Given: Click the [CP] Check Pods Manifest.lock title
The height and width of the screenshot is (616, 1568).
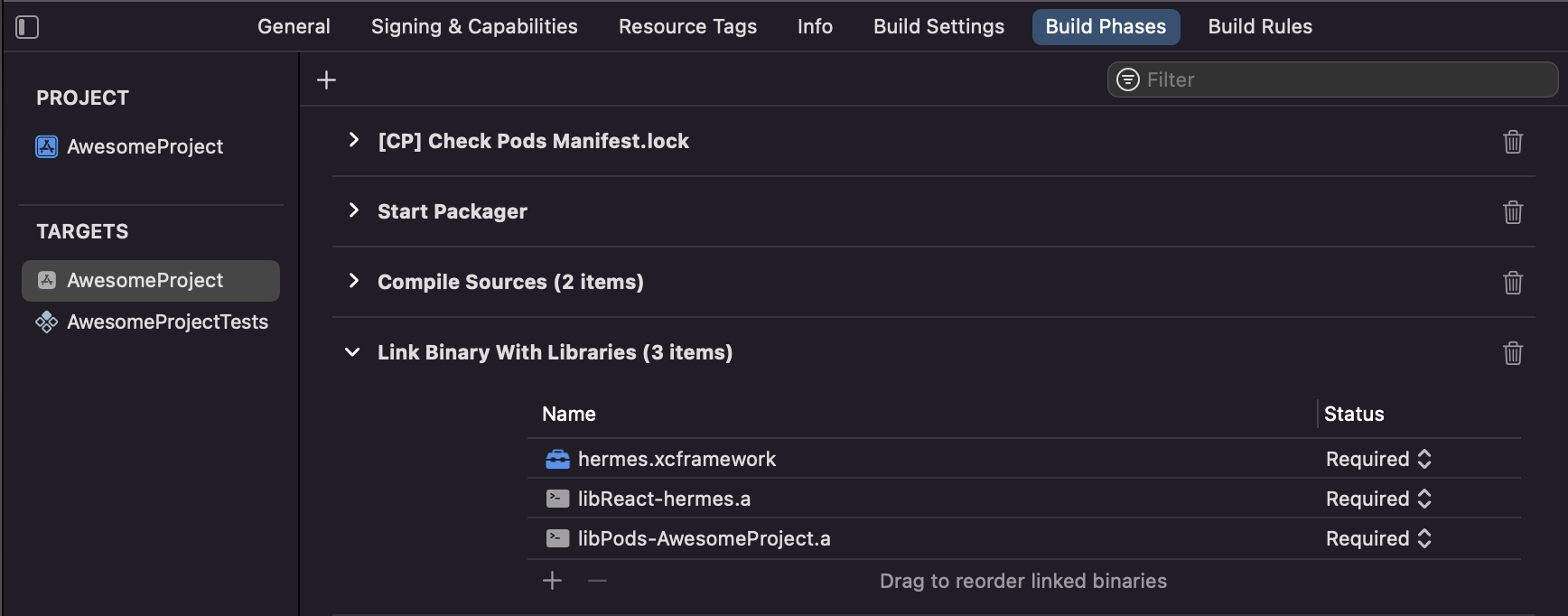Looking at the screenshot, I should click(x=533, y=141).
